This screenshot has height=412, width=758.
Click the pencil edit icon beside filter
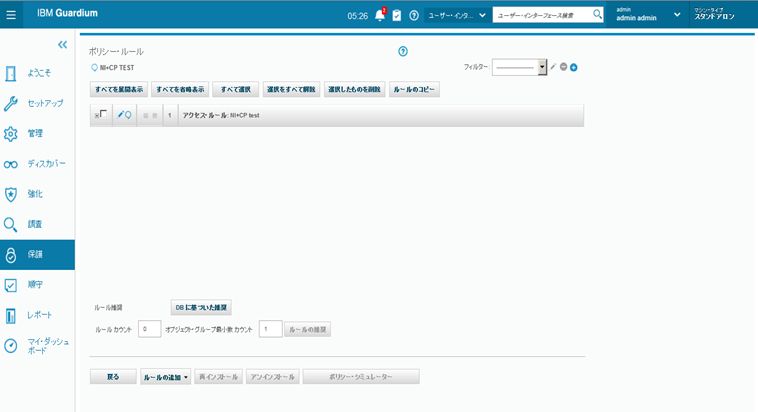554,67
